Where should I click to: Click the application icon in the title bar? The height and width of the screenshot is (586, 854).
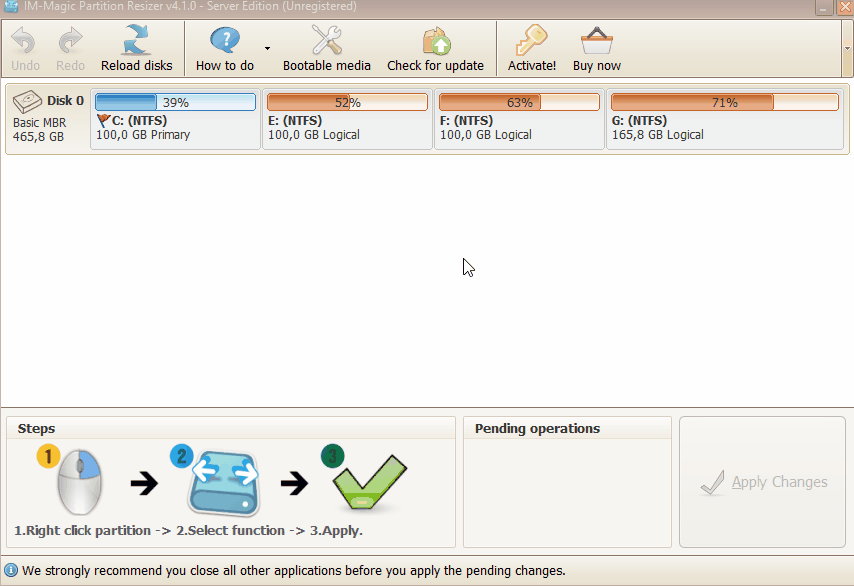(11, 6)
